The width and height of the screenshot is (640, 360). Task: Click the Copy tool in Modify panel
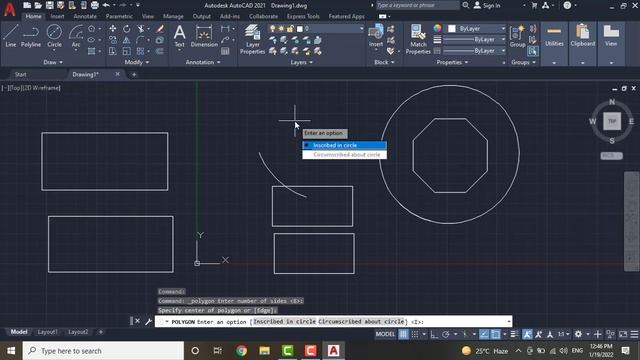click(113, 40)
